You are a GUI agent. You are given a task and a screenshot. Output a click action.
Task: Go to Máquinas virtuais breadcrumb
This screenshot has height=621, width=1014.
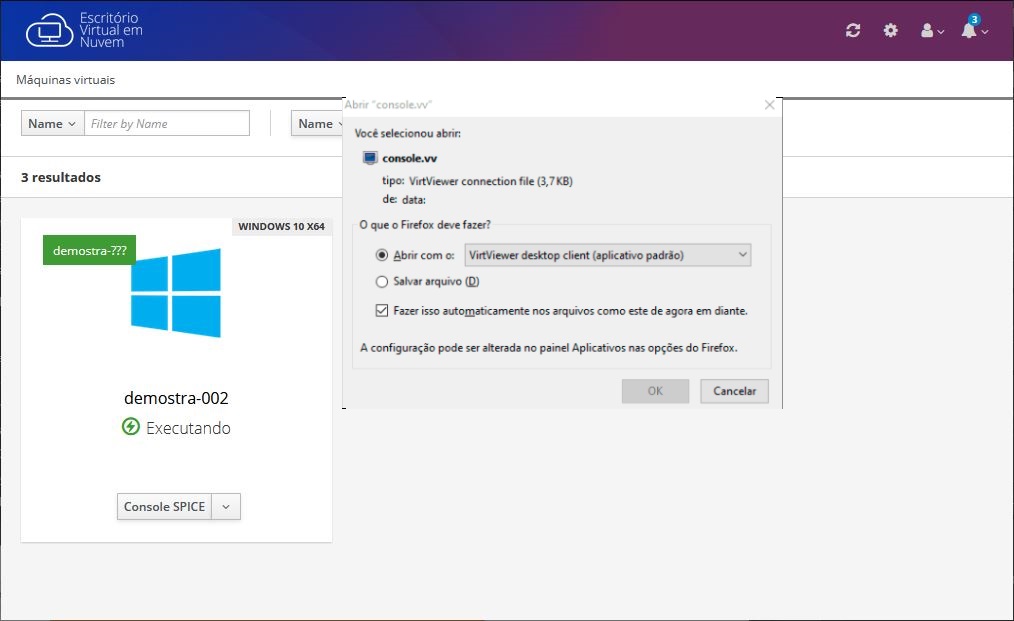tap(66, 80)
